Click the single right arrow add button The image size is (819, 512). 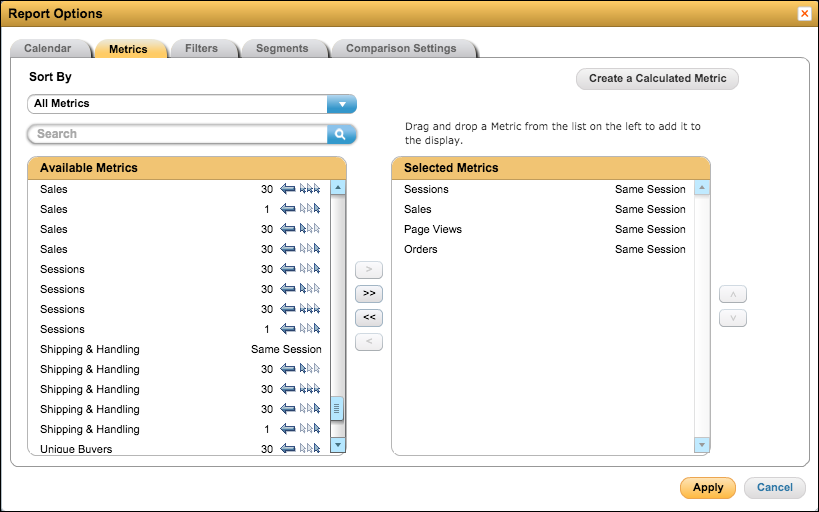click(369, 270)
